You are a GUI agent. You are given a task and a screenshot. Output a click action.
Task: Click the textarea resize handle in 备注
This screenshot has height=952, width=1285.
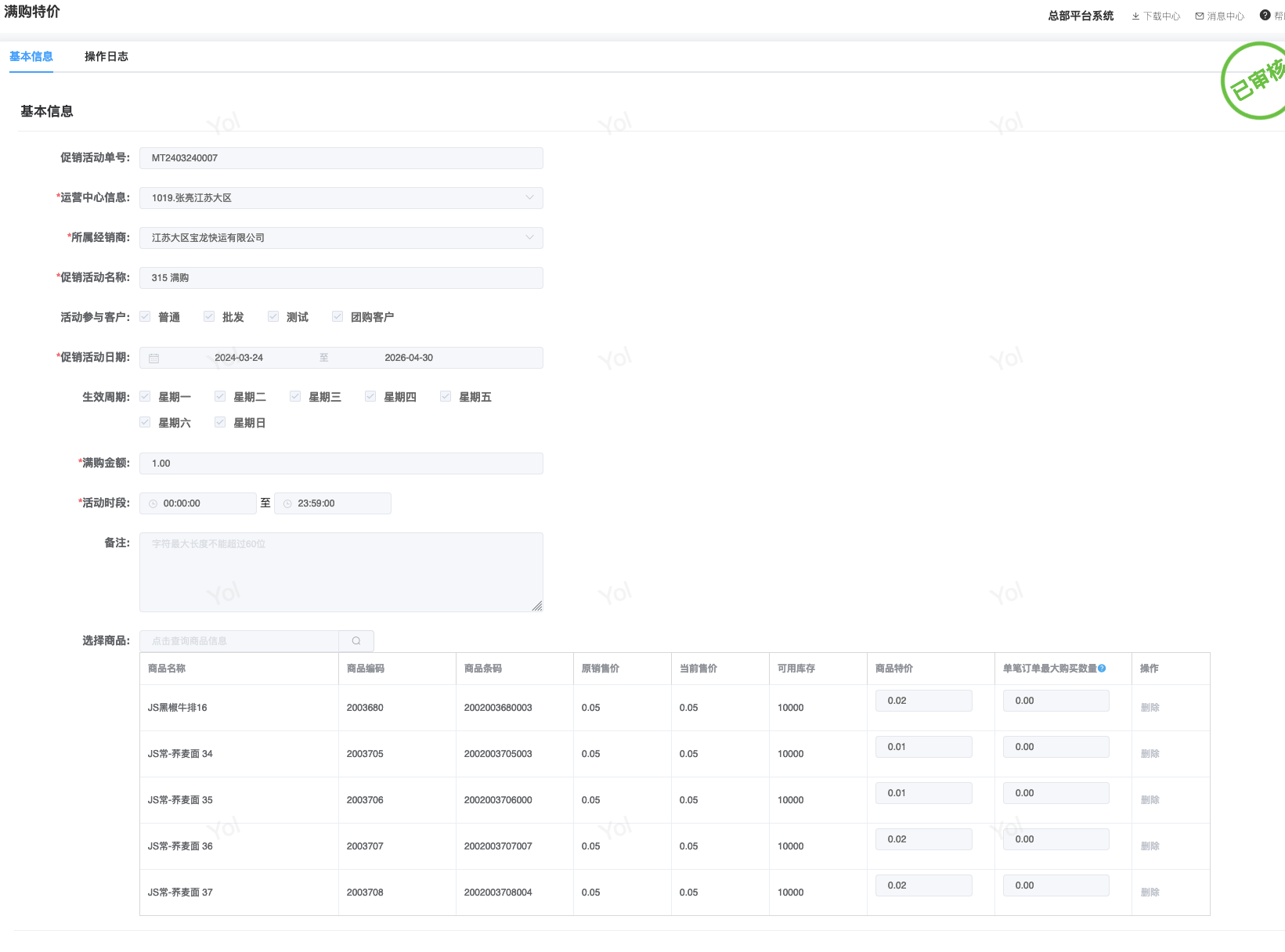537,606
